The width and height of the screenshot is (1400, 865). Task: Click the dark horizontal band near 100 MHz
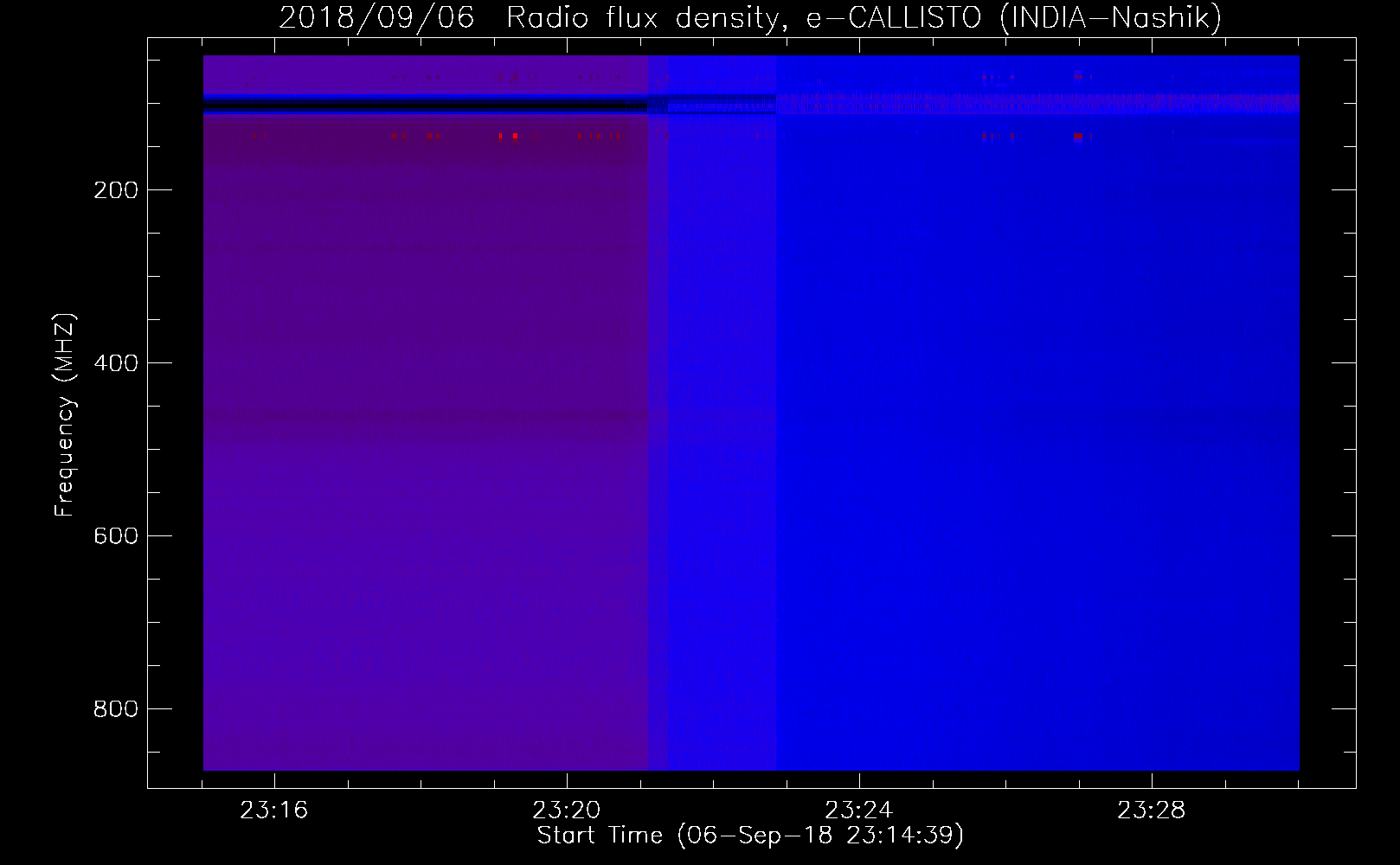click(424, 105)
